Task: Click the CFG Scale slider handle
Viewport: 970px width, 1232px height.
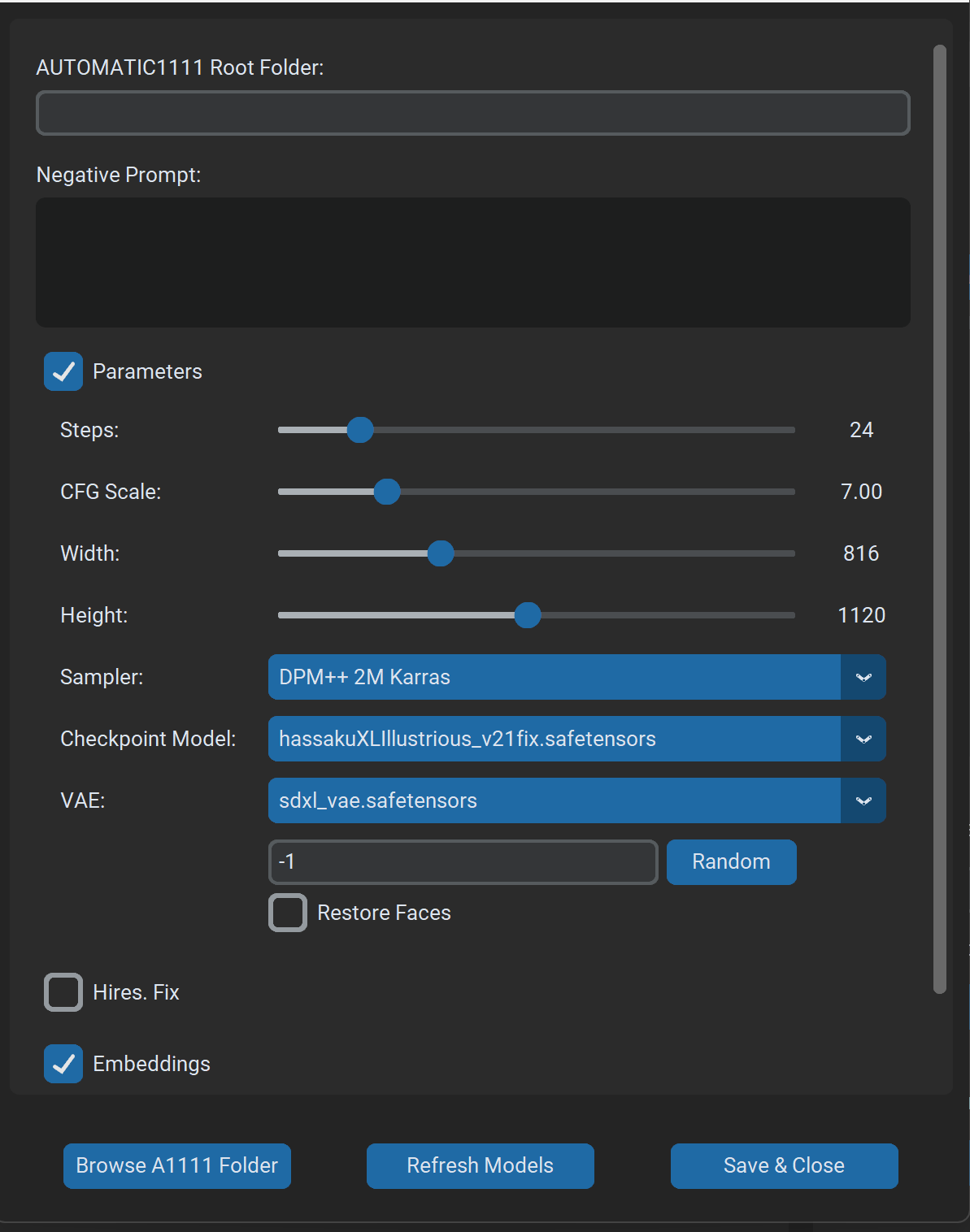Action: click(387, 492)
